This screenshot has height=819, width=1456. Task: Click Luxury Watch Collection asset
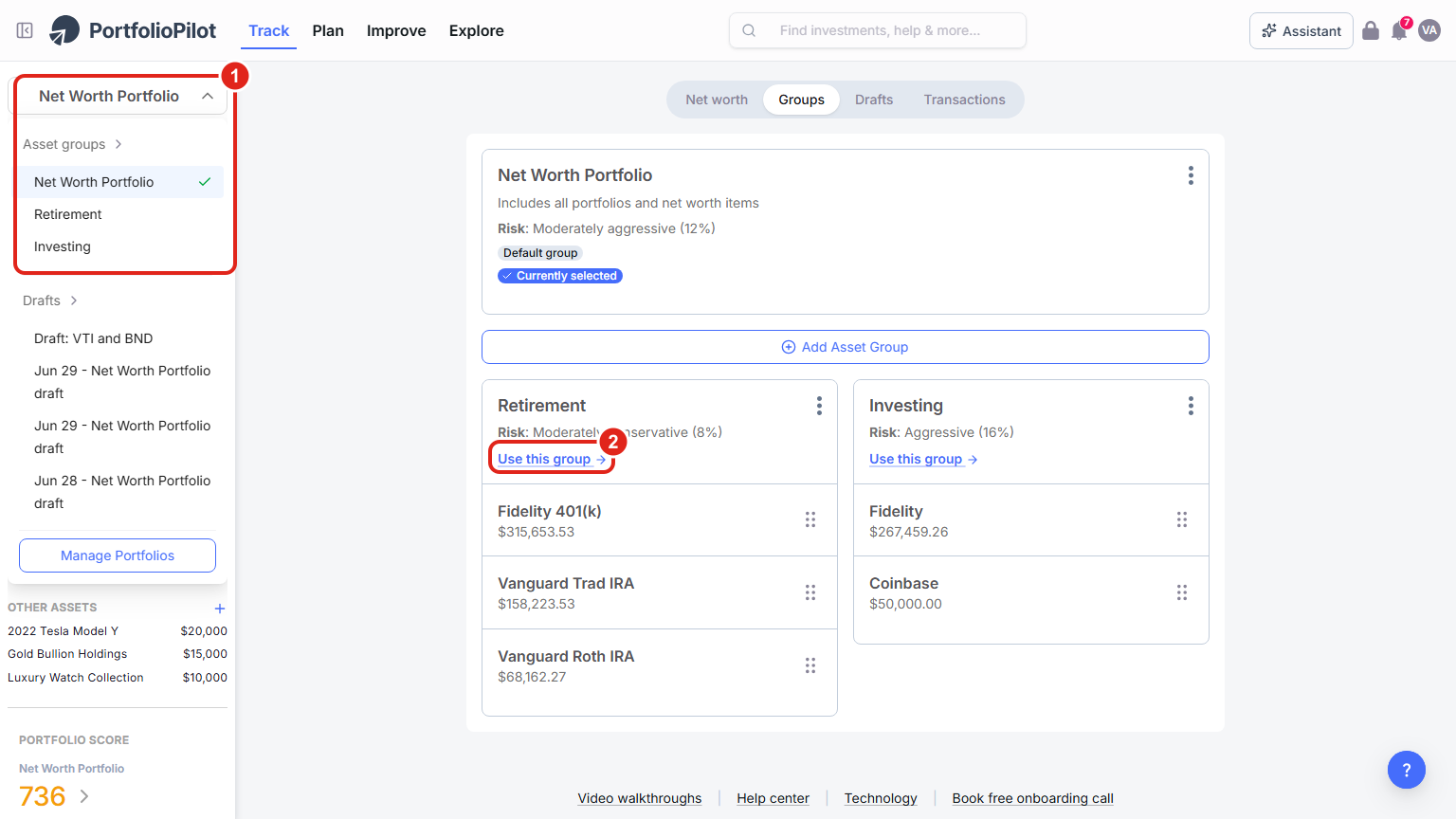(118, 678)
